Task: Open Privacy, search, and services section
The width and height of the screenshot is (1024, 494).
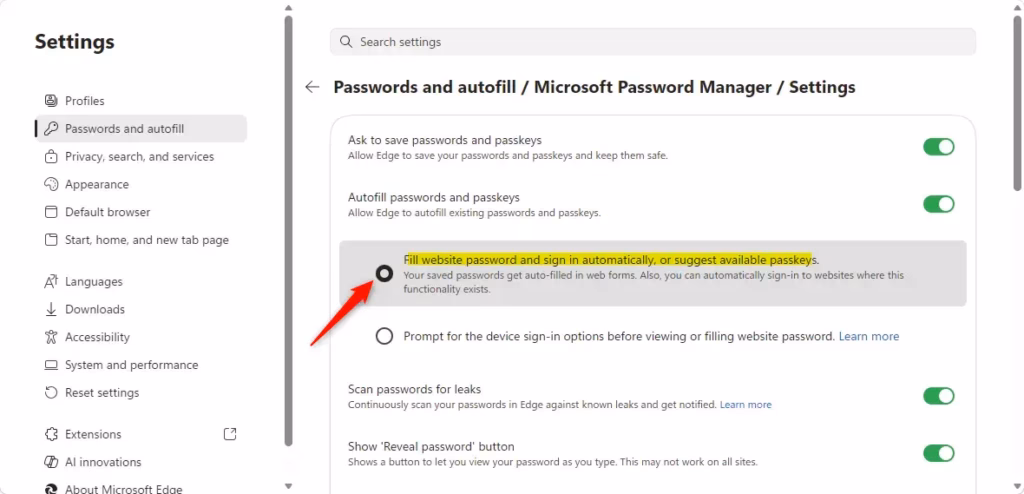Action: [139, 157]
